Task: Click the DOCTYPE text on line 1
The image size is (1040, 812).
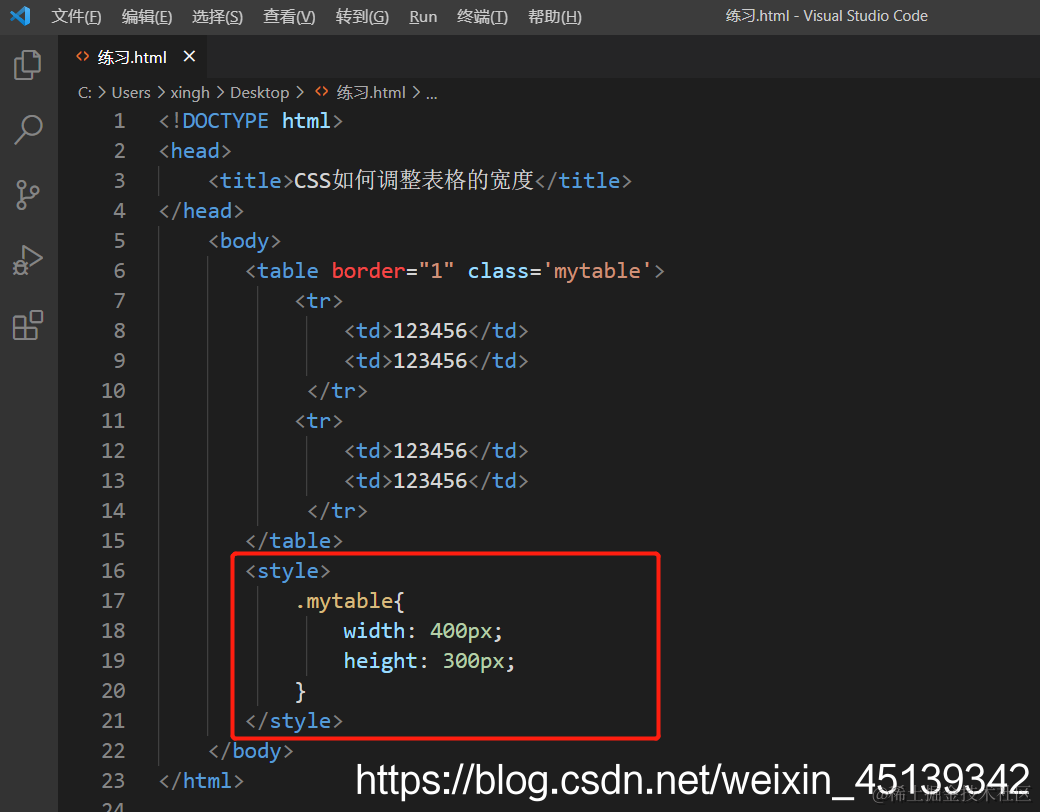Action: (225, 121)
